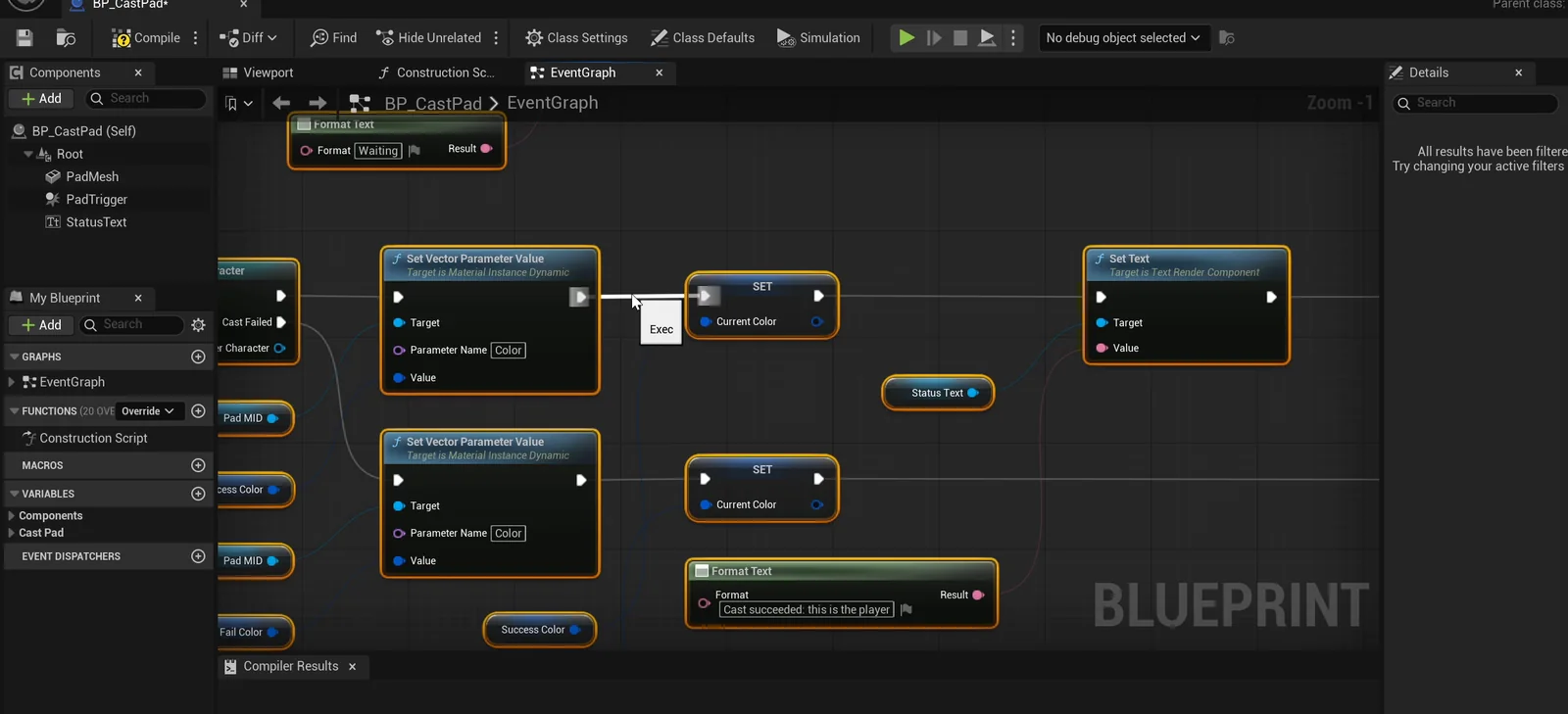
Task: Expand the Cast Pad variable category
Action: click(12, 533)
